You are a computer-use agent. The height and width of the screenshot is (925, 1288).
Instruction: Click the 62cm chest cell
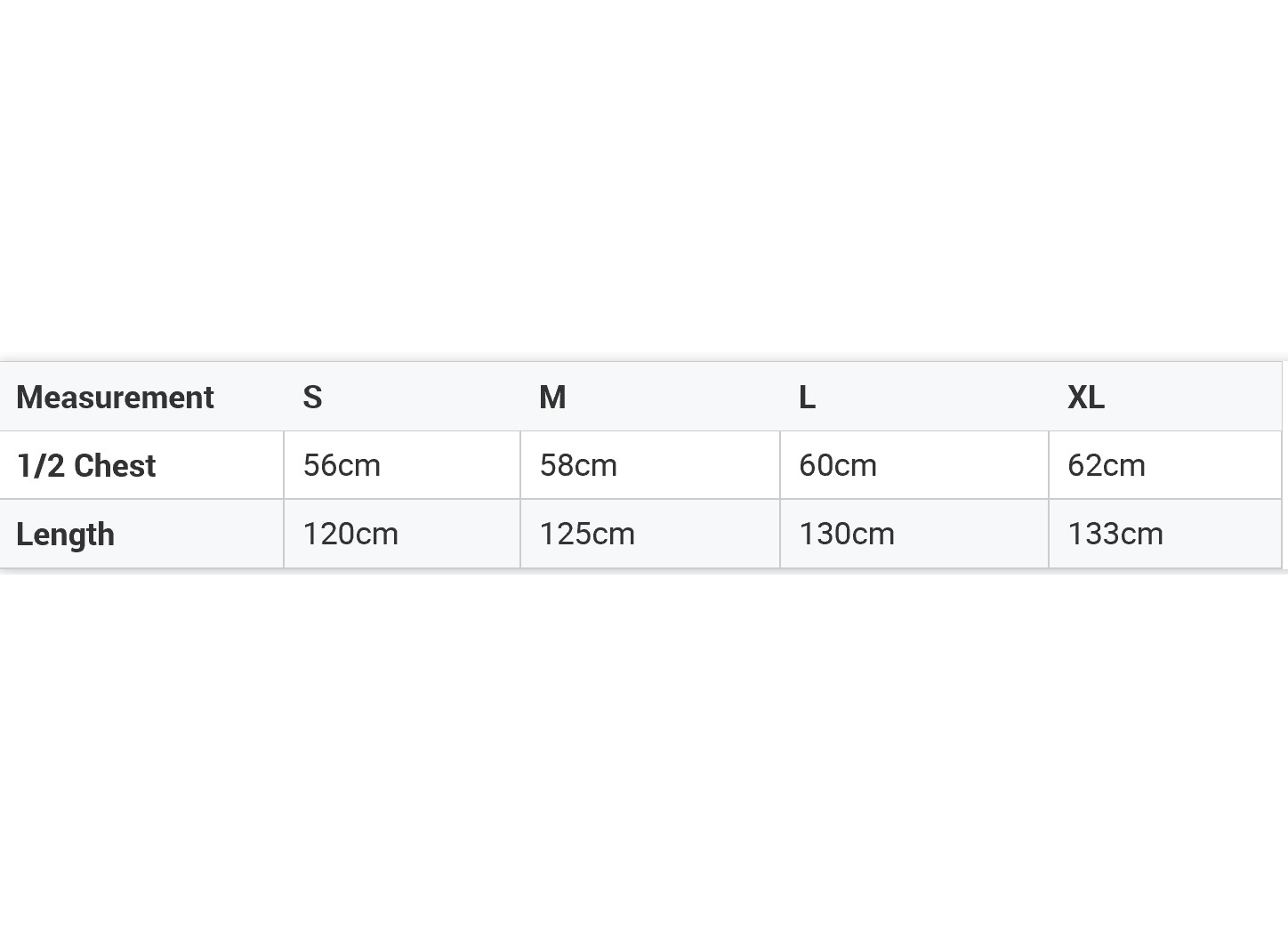[x=1107, y=465]
